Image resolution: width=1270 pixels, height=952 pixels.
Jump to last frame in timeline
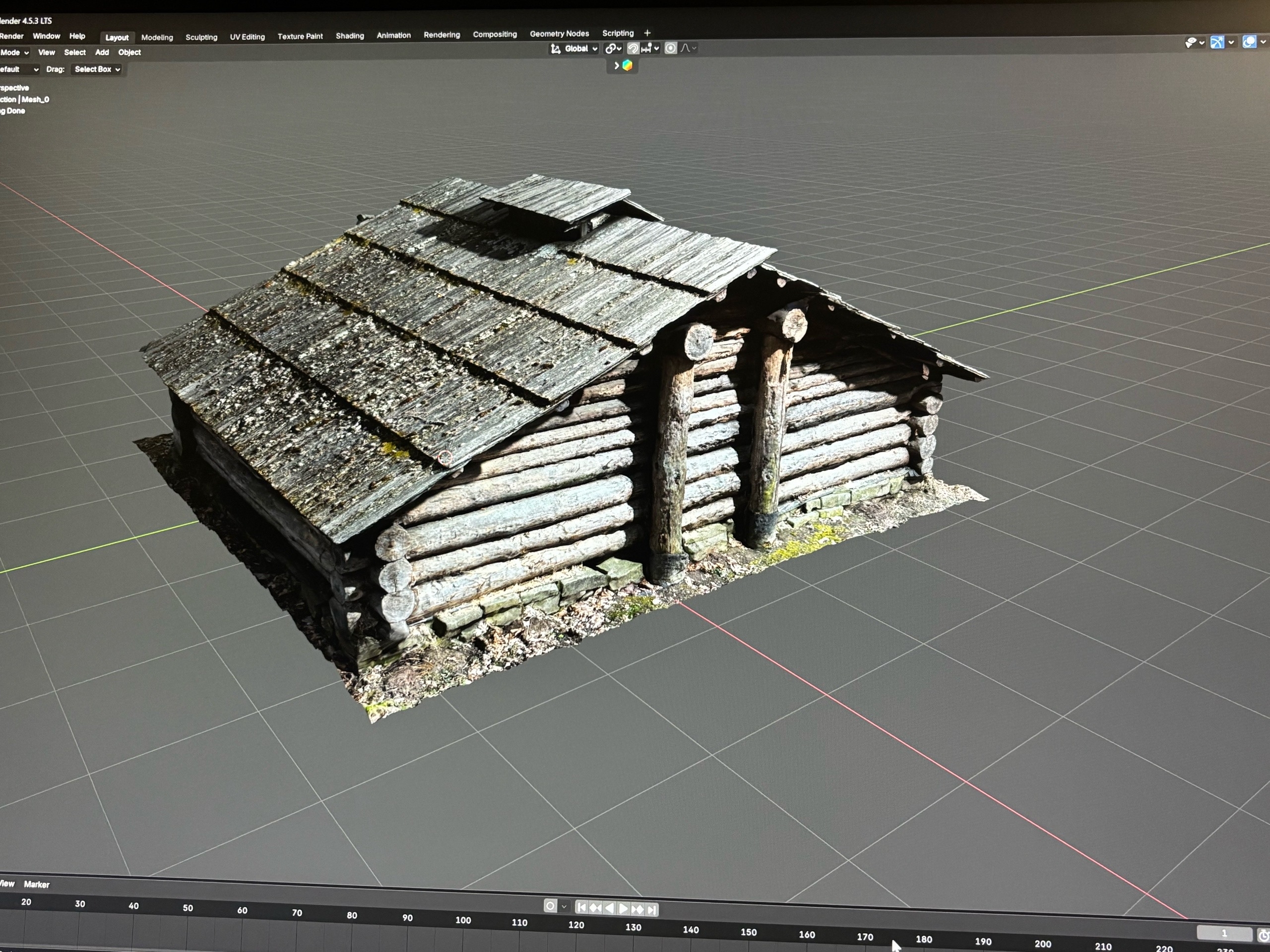(x=652, y=910)
